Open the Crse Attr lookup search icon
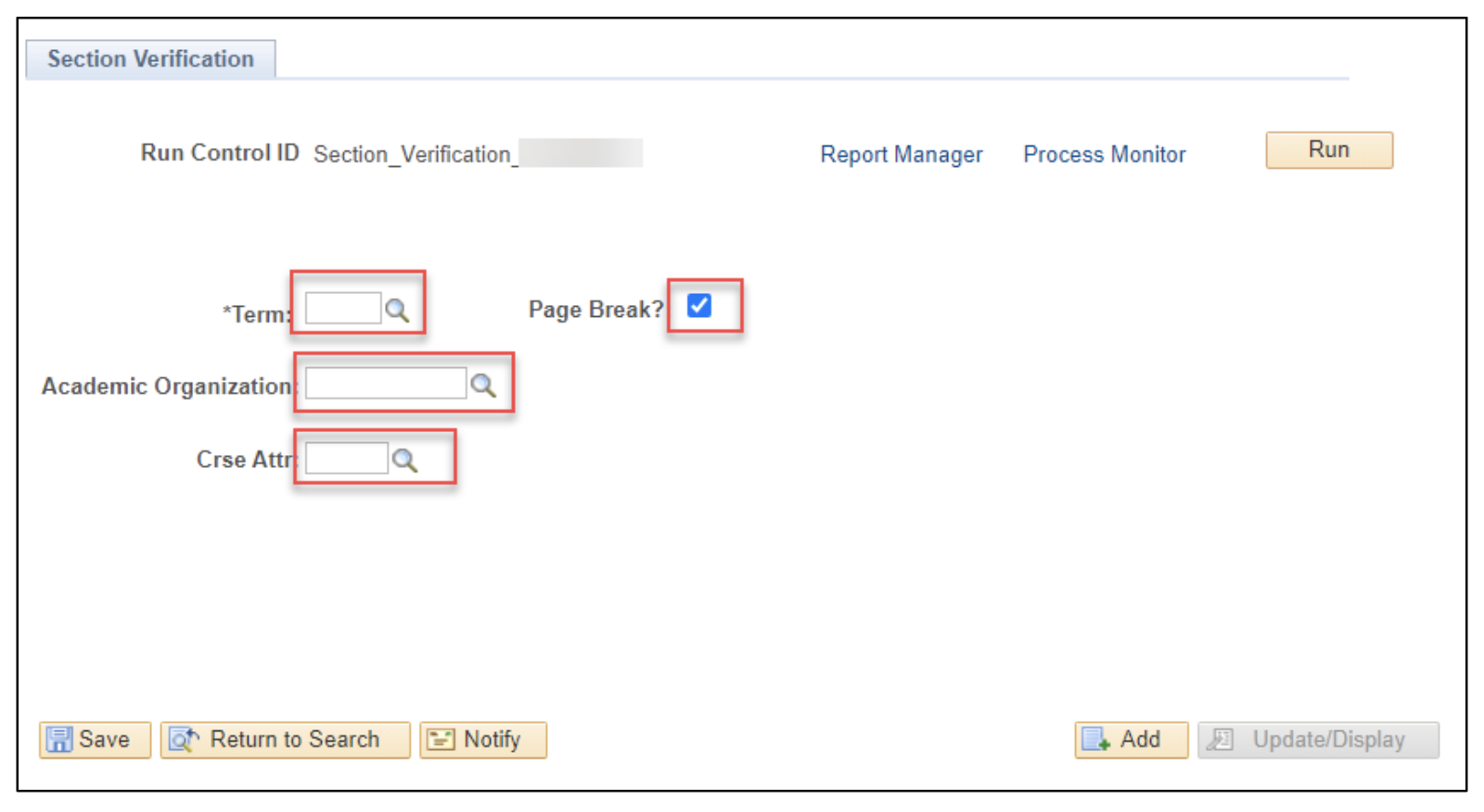The image size is (1484, 812). coord(404,460)
